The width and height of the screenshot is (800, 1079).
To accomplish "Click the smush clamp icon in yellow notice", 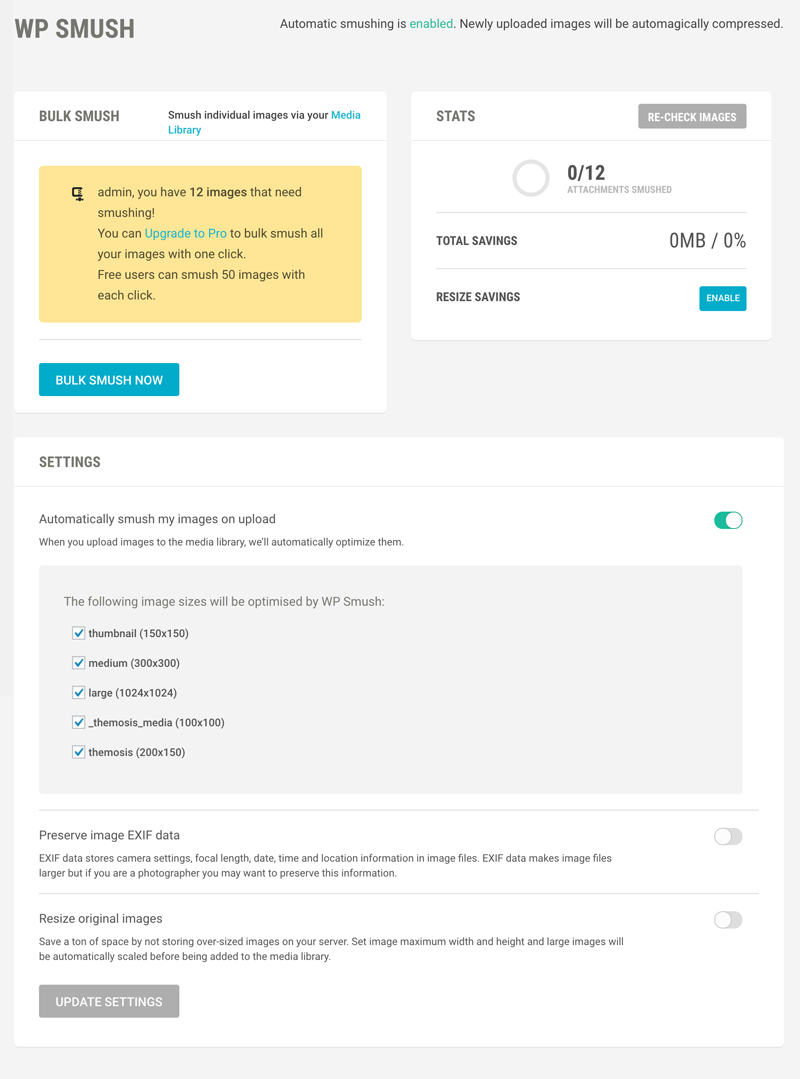I will tap(78, 194).
